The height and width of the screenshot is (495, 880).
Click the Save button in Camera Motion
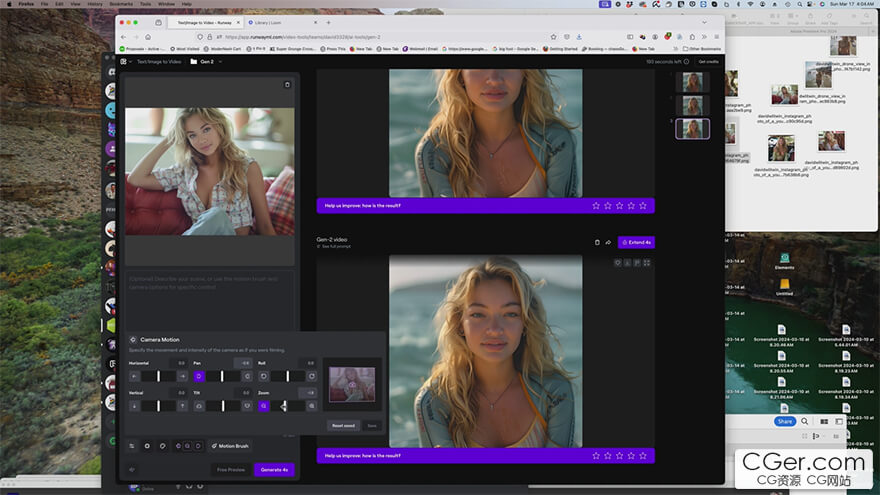click(372, 425)
